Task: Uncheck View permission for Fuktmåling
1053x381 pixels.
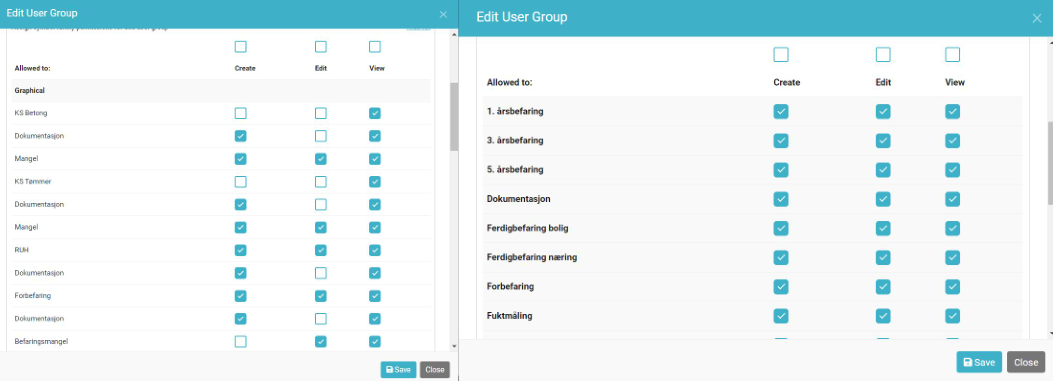Action: coord(952,316)
